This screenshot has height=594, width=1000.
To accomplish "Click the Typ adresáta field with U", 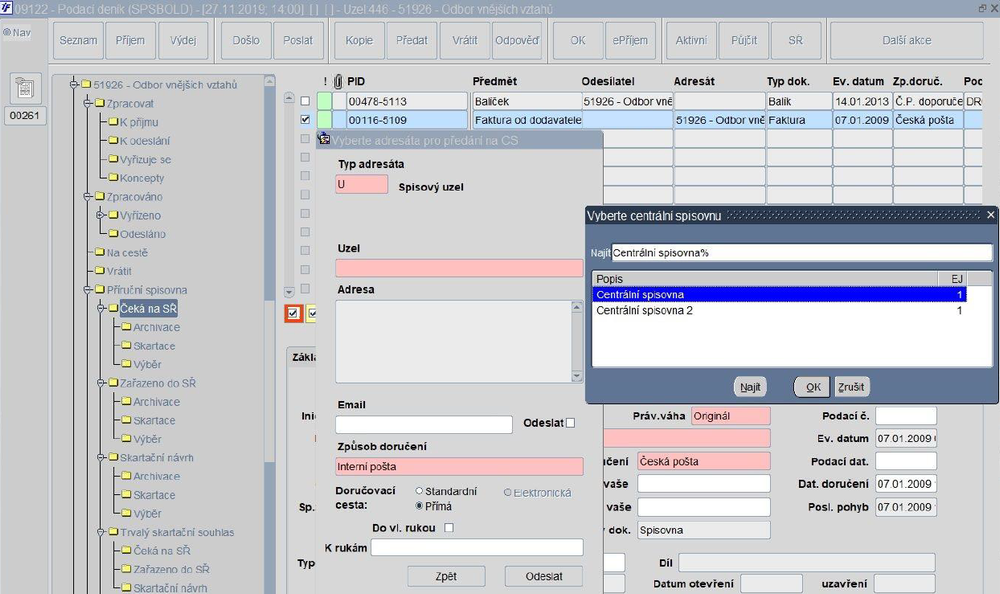I will point(362,184).
